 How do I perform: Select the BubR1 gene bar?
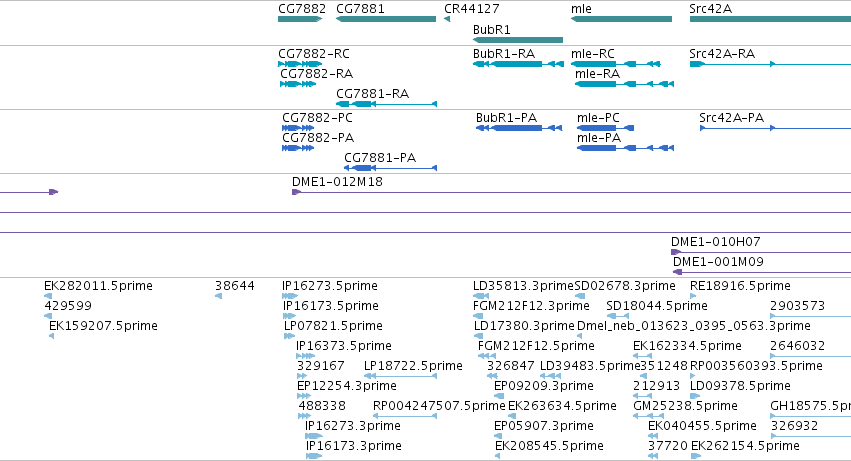[518, 40]
